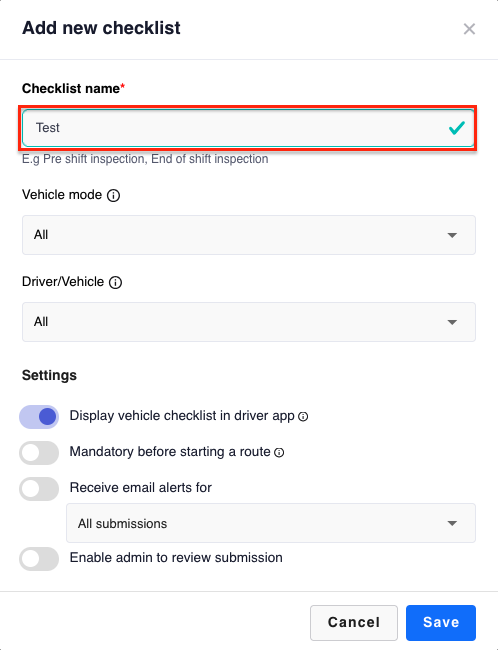This screenshot has height=650, width=498.
Task: Enable admin to review submission switch
Action: click(39, 558)
